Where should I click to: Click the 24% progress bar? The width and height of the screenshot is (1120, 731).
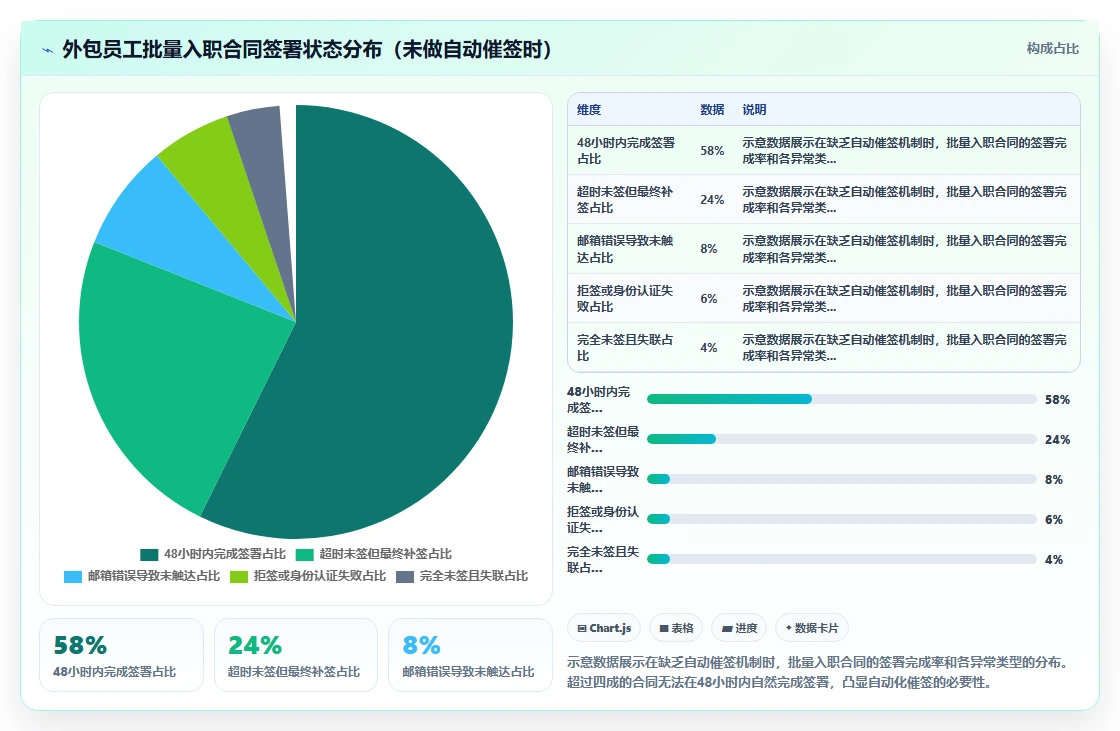(x=841, y=439)
